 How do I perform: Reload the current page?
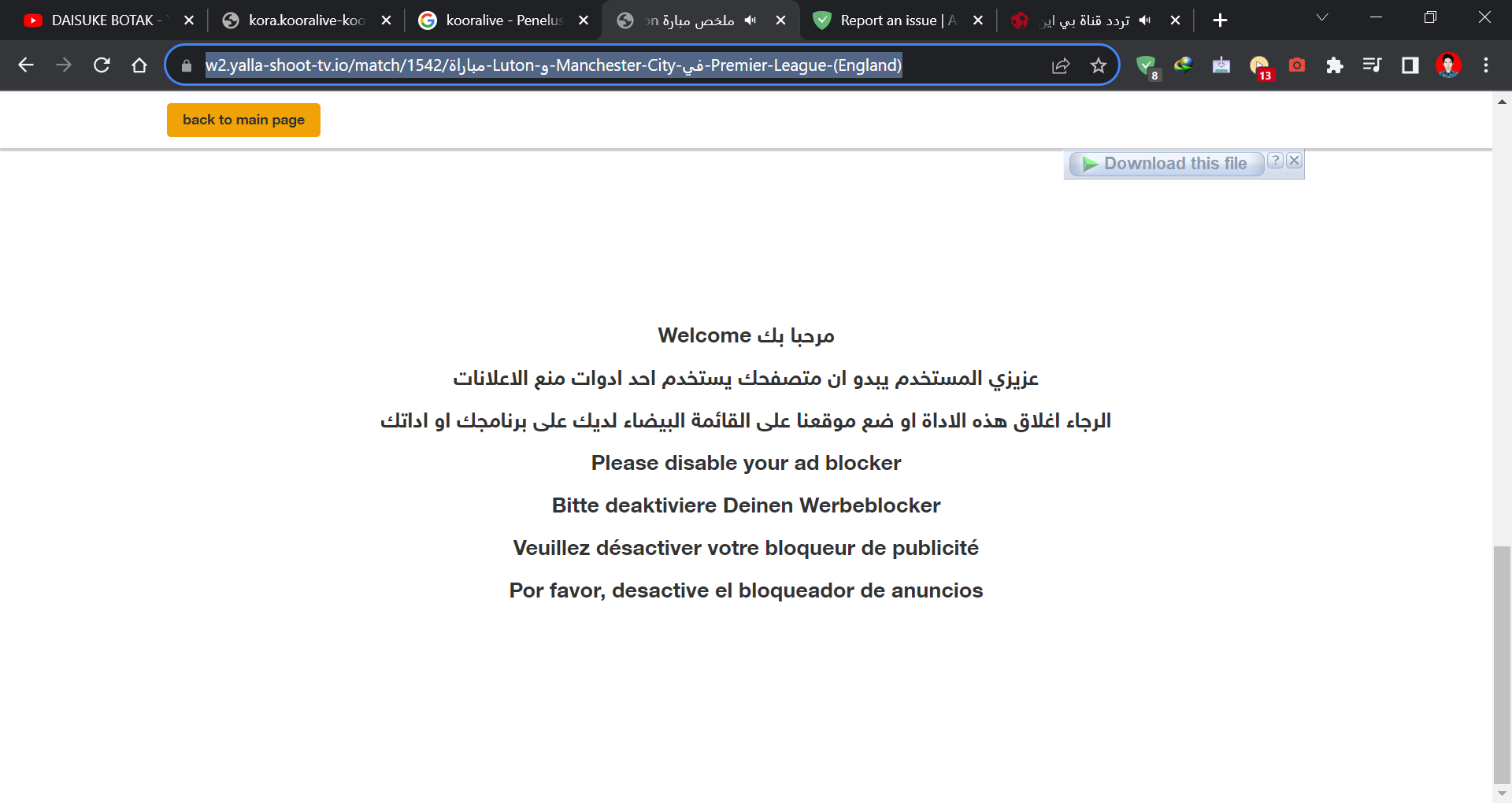[x=102, y=65]
